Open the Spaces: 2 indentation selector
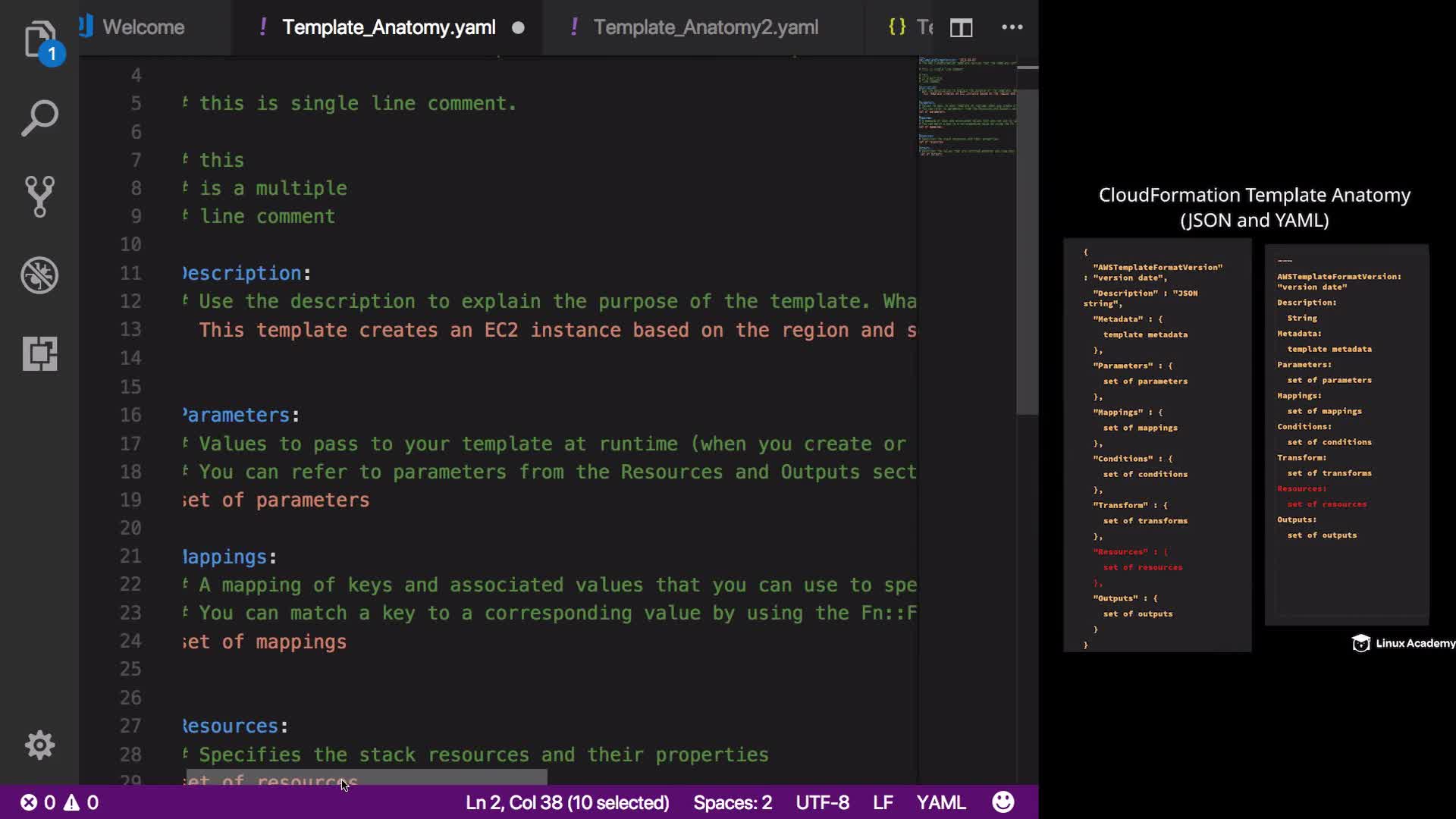Screen dimensions: 1456x819 click(733, 802)
